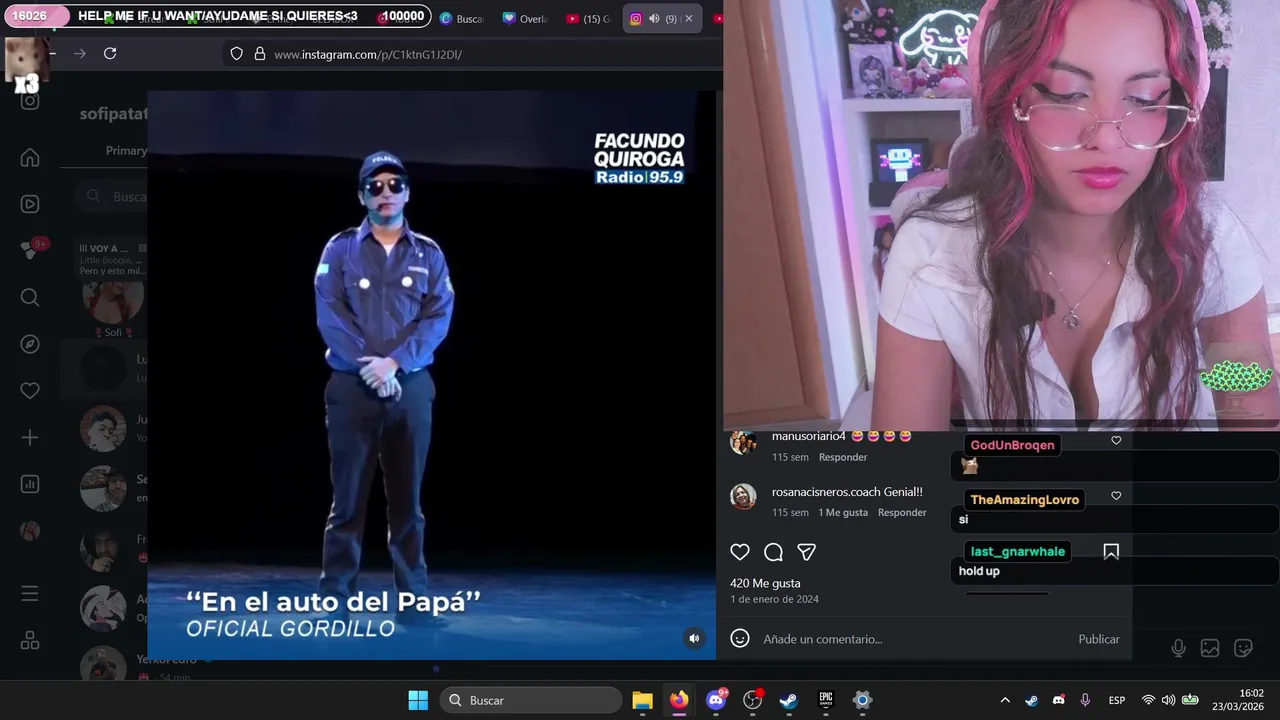Viewport: 1280px width, 720px height.
Task: Like rosanacisneros.coach's comment with small heart
Action: [x=1116, y=496]
